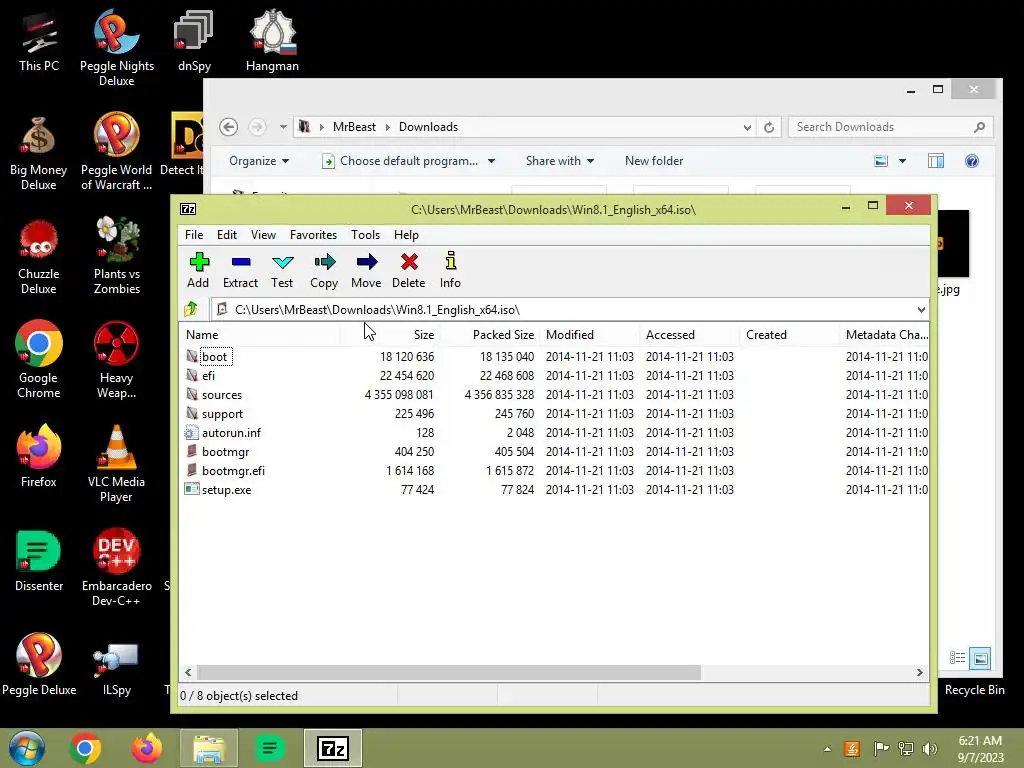1024x768 pixels.
Task: Switch Explorer to large icons view
Action: pyautogui.click(x=981, y=658)
